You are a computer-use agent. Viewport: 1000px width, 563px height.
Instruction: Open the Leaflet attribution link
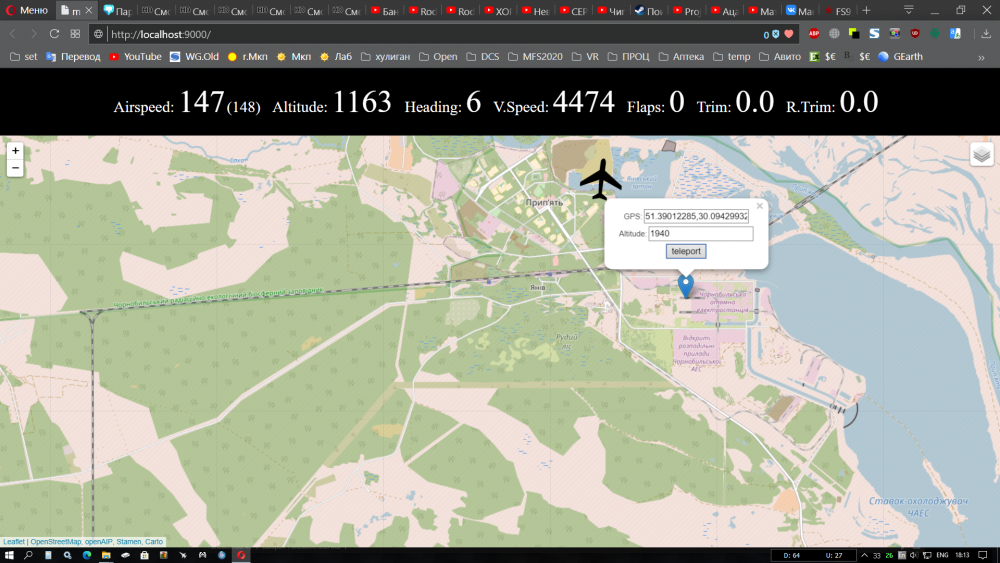coord(14,542)
